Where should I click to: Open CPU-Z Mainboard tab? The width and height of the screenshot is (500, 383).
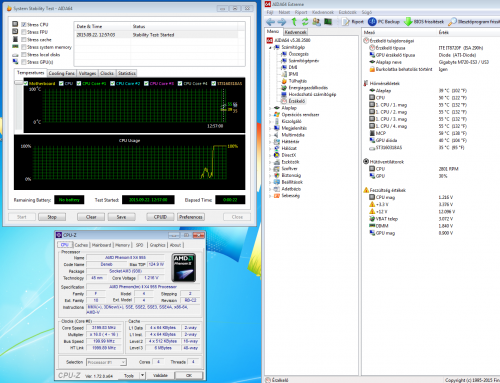point(101,245)
